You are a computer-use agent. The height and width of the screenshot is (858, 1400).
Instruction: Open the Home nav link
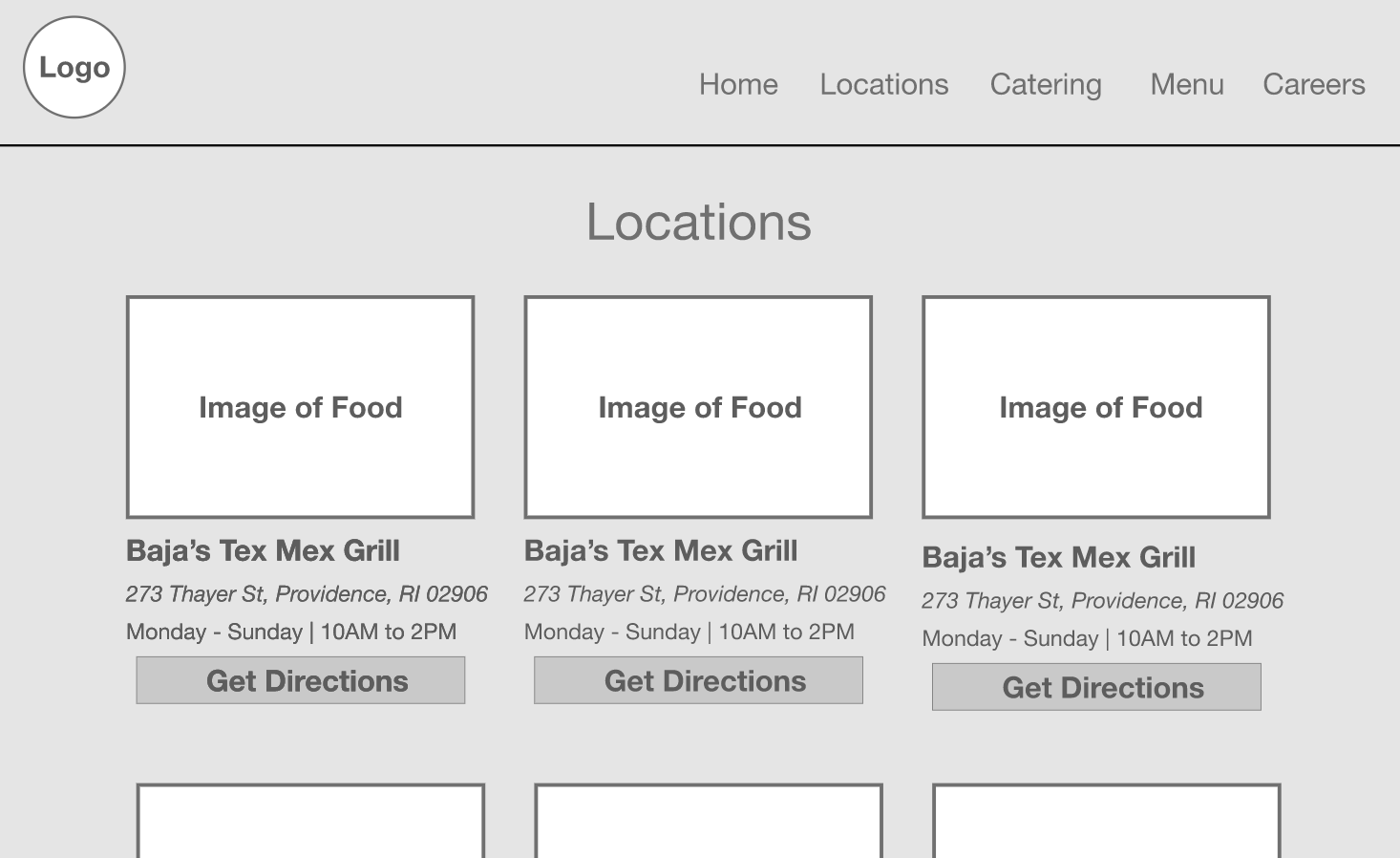(x=738, y=84)
